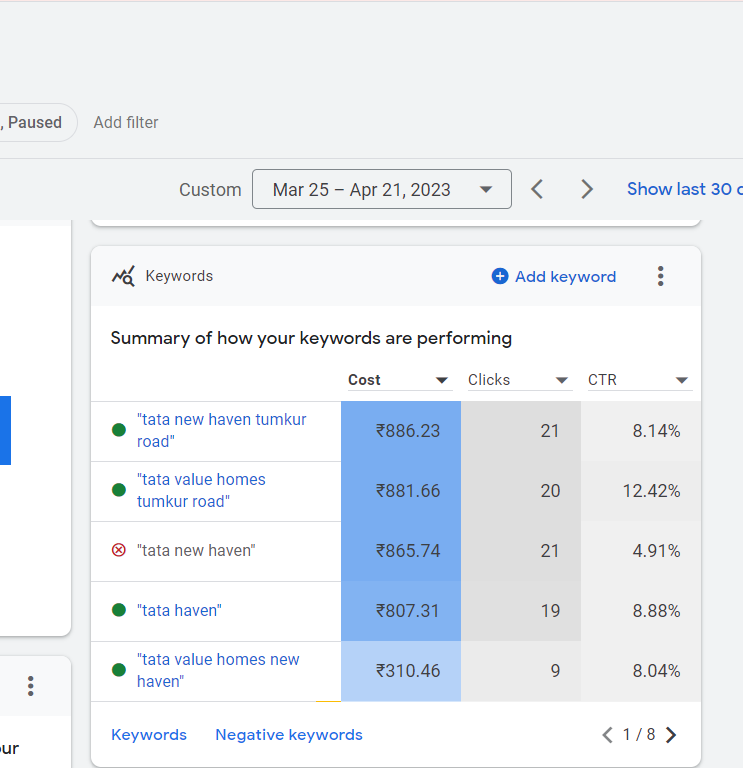Click the Keywords card search-trend icon
The height and width of the screenshot is (768, 743).
123,276
